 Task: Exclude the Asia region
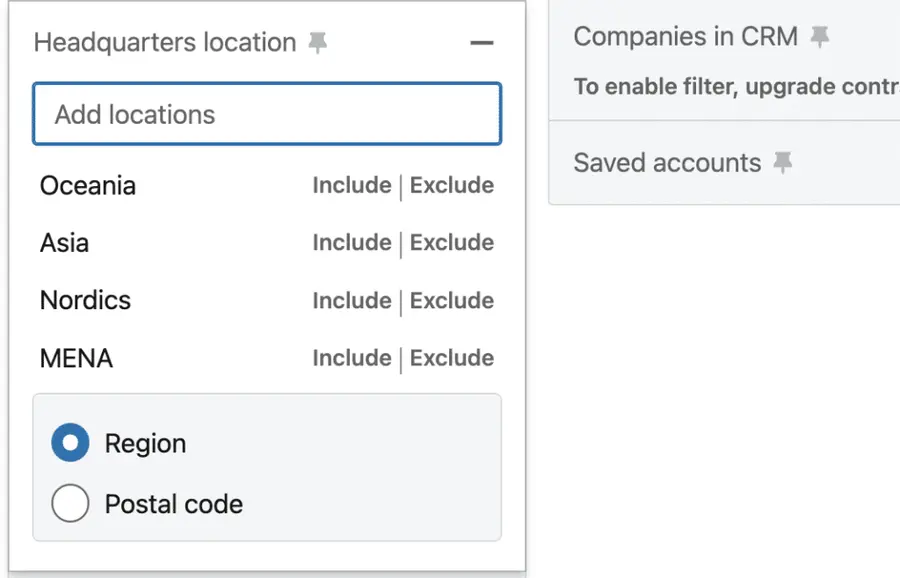point(452,242)
